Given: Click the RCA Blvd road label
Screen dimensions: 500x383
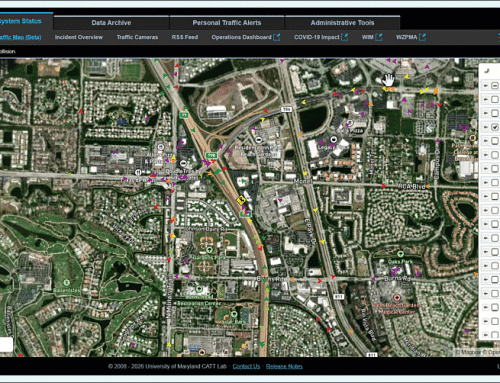Looking at the screenshot, I should pos(411,187).
